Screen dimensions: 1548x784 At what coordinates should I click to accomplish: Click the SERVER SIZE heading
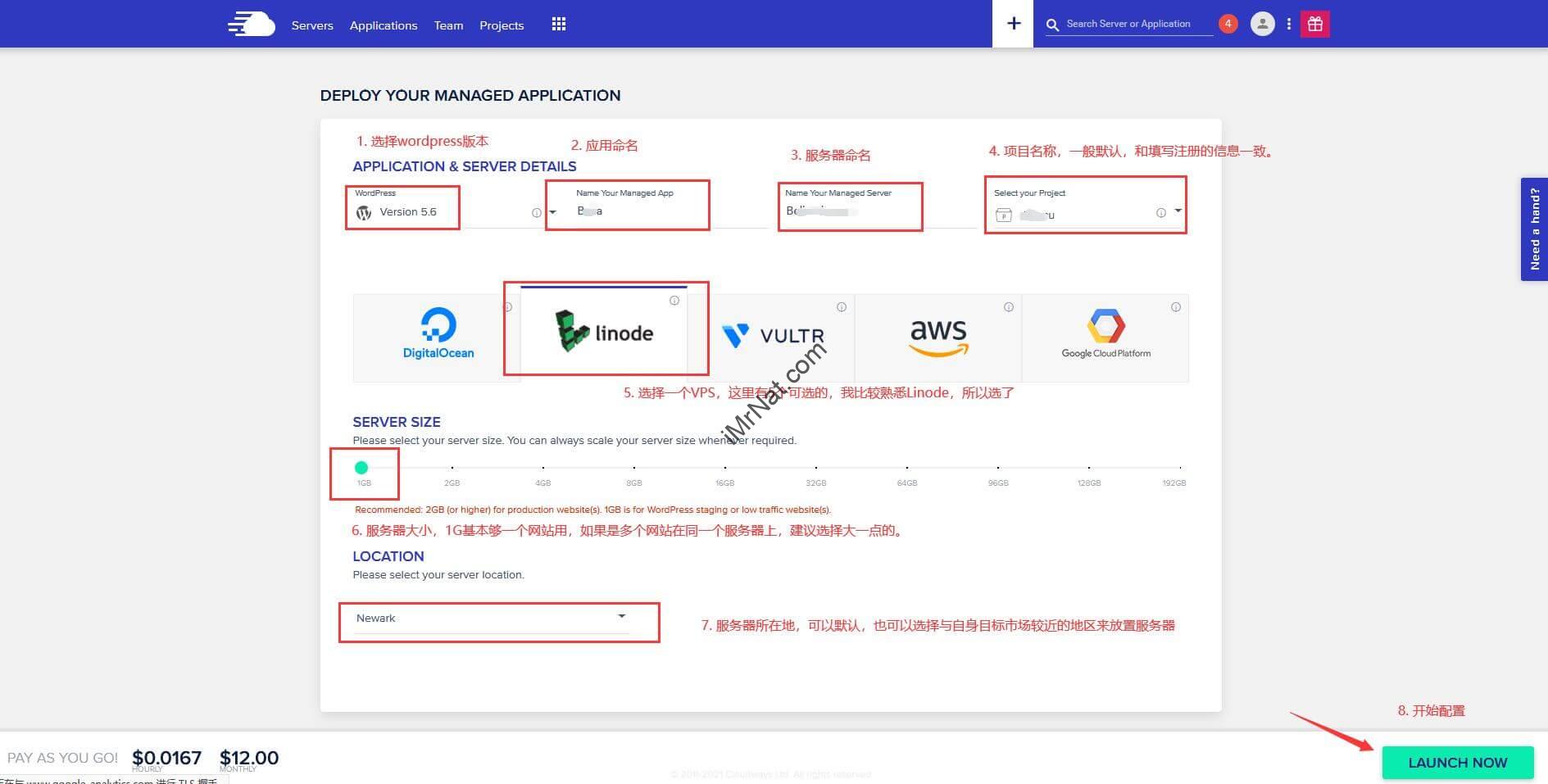click(397, 422)
